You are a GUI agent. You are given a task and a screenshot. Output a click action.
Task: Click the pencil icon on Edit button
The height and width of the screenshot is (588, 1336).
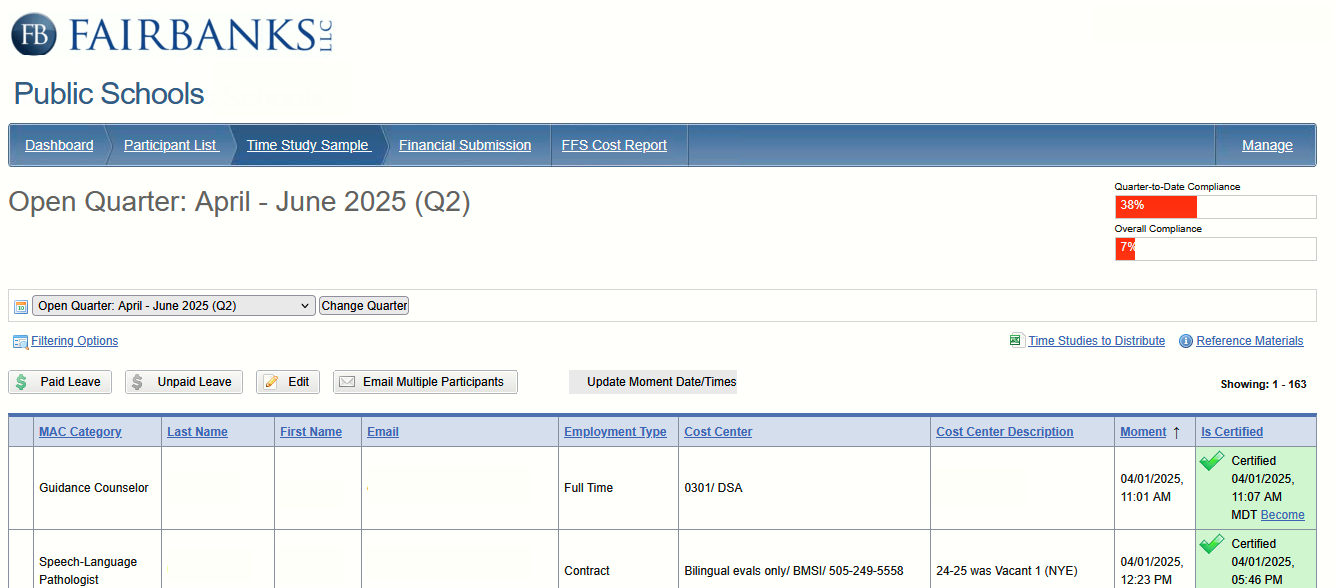[270, 382]
